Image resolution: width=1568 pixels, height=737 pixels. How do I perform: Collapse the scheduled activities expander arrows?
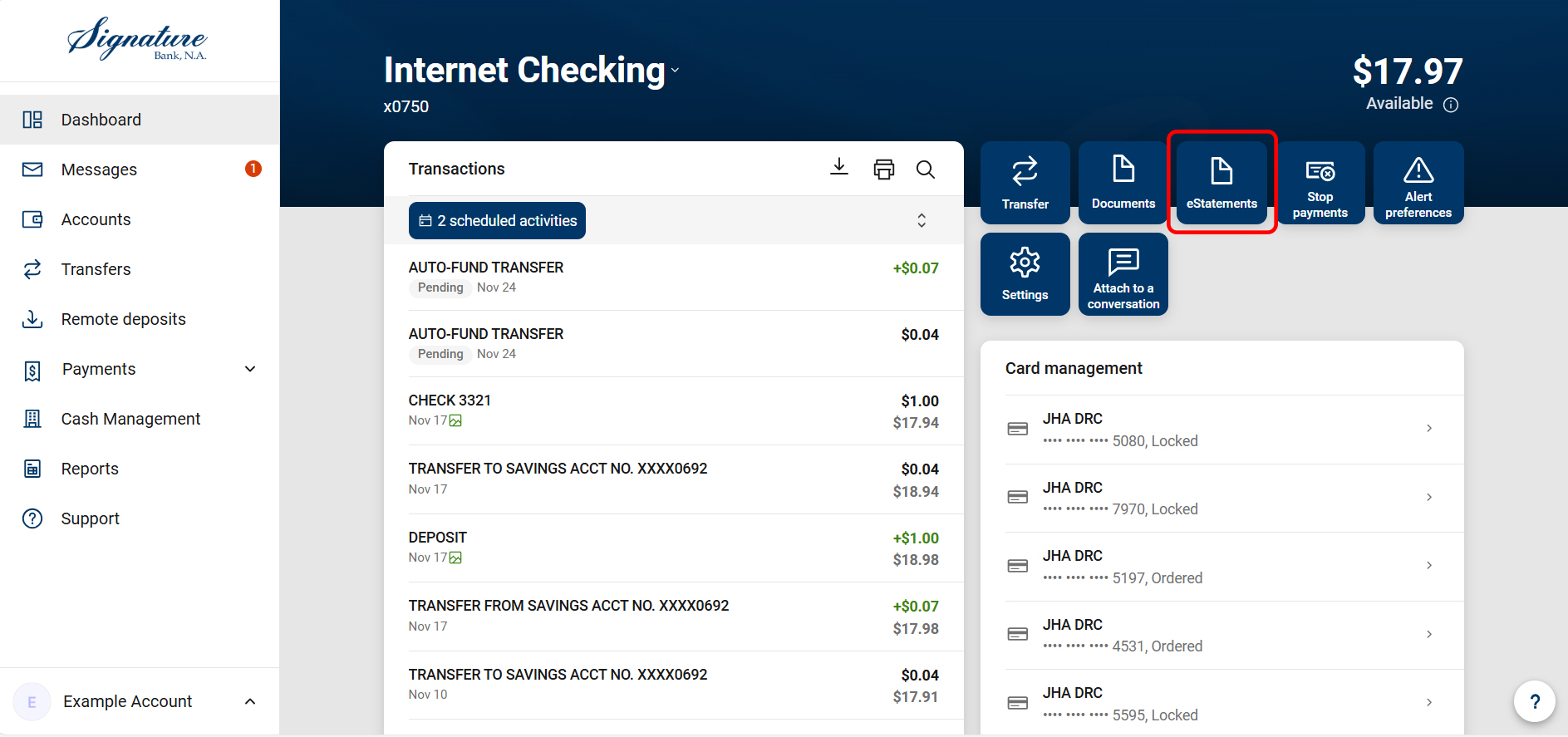point(922,220)
